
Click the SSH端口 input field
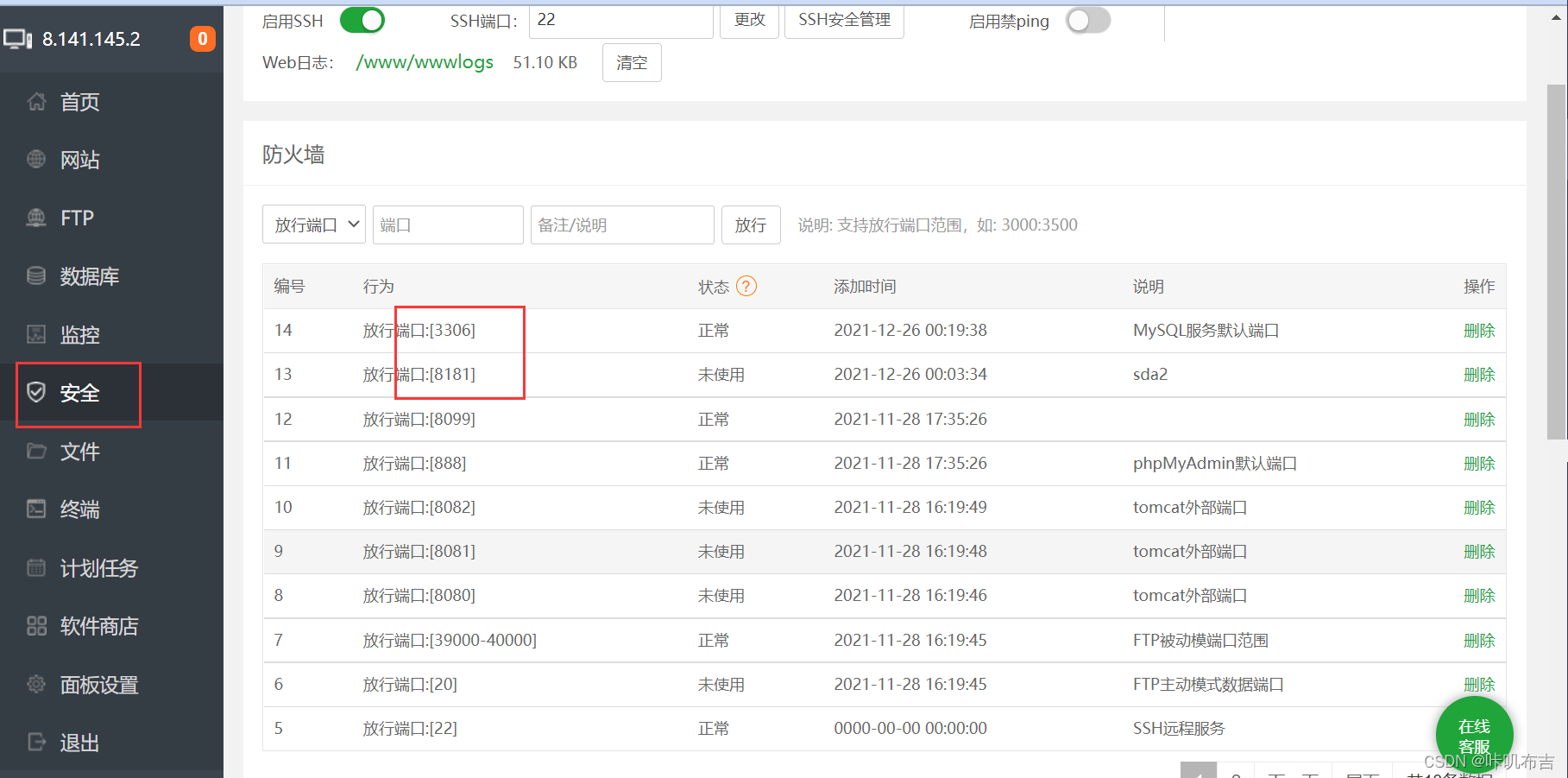tap(621, 20)
